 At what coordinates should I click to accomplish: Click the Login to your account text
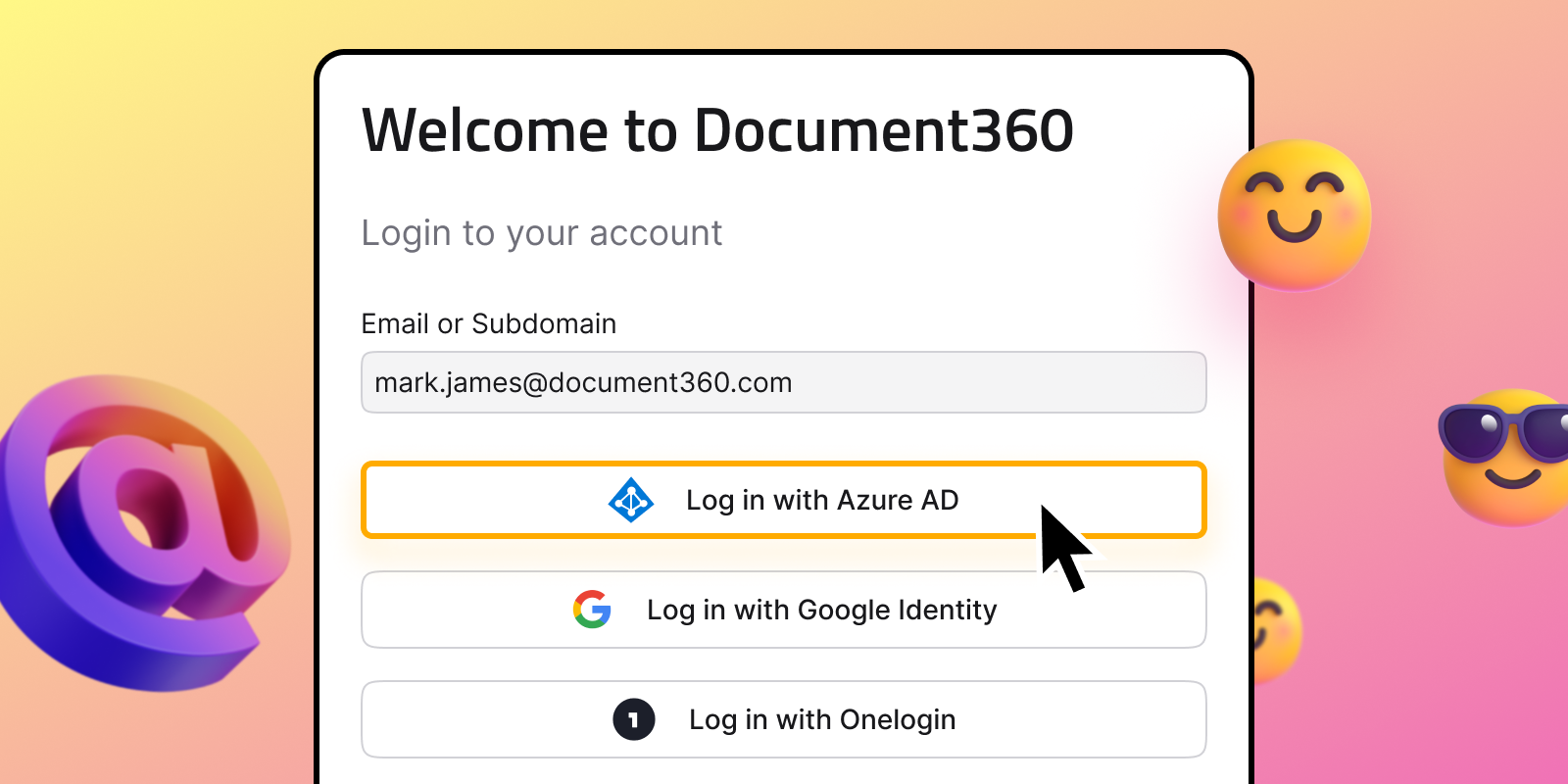tap(541, 233)
